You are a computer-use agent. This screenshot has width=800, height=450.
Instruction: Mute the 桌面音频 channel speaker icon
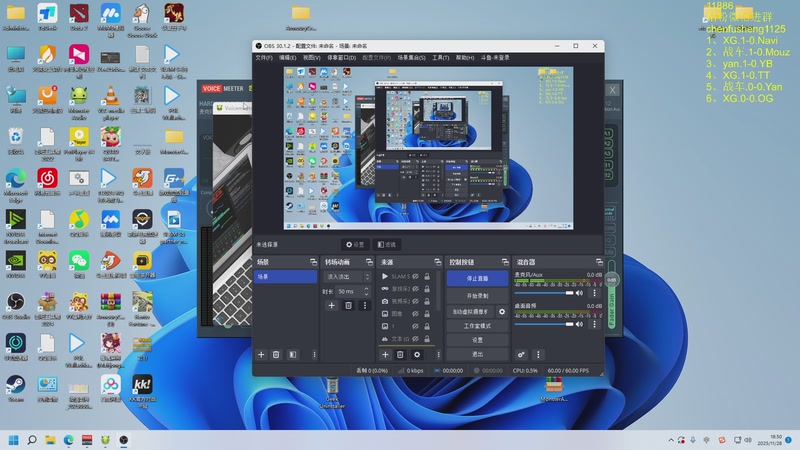coord(579,324)
